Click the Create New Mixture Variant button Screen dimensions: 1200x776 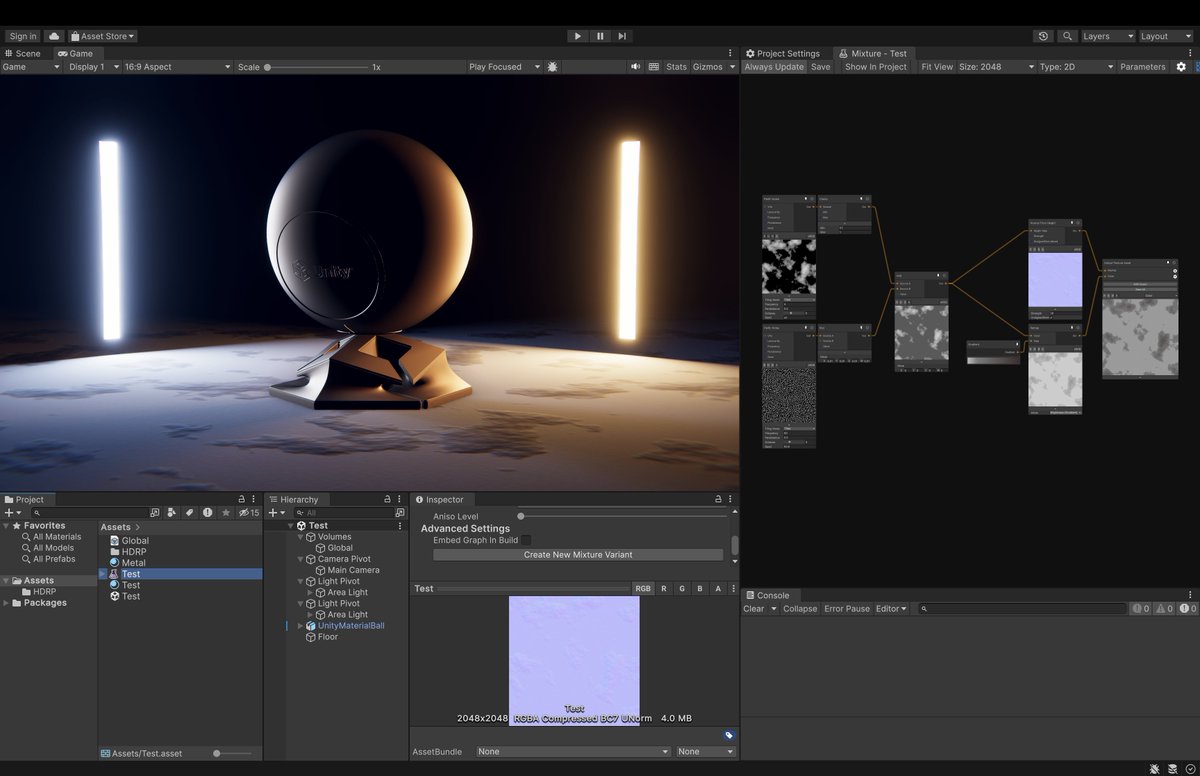(x=575, y=554)
